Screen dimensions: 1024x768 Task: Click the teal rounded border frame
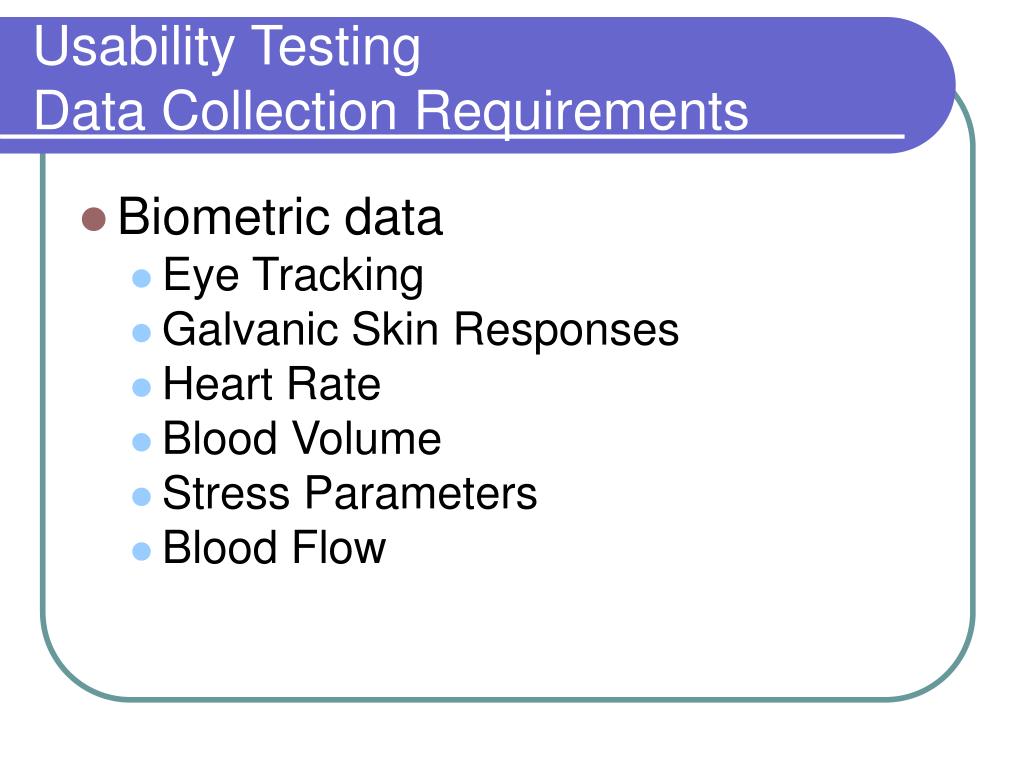tap(973, 392)
